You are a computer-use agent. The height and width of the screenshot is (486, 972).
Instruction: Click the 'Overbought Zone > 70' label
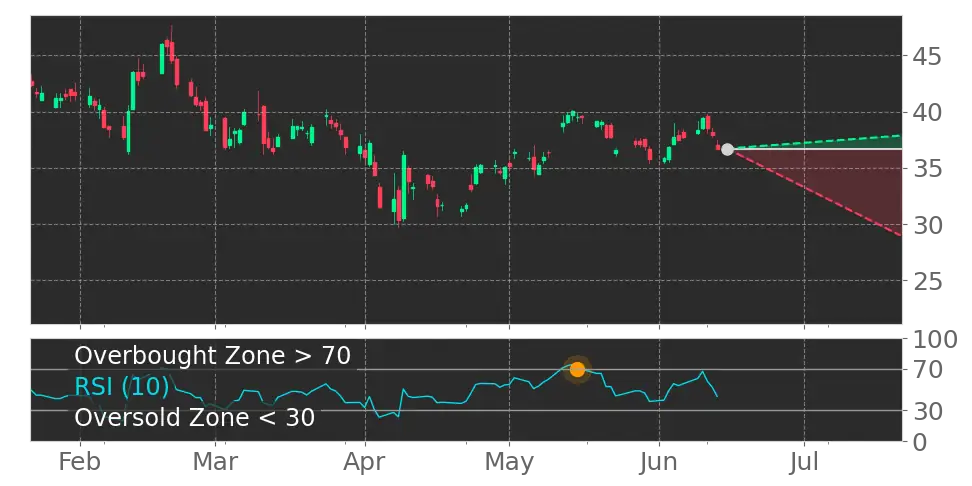coord(213,356)
